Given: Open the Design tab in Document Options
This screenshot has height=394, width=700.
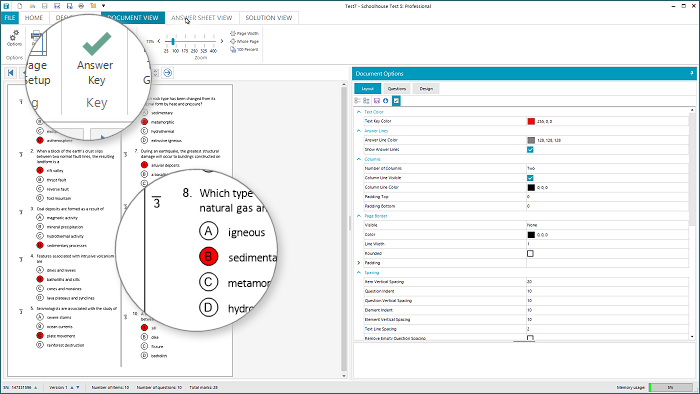Looking at the screenshot, I should 426,88.
